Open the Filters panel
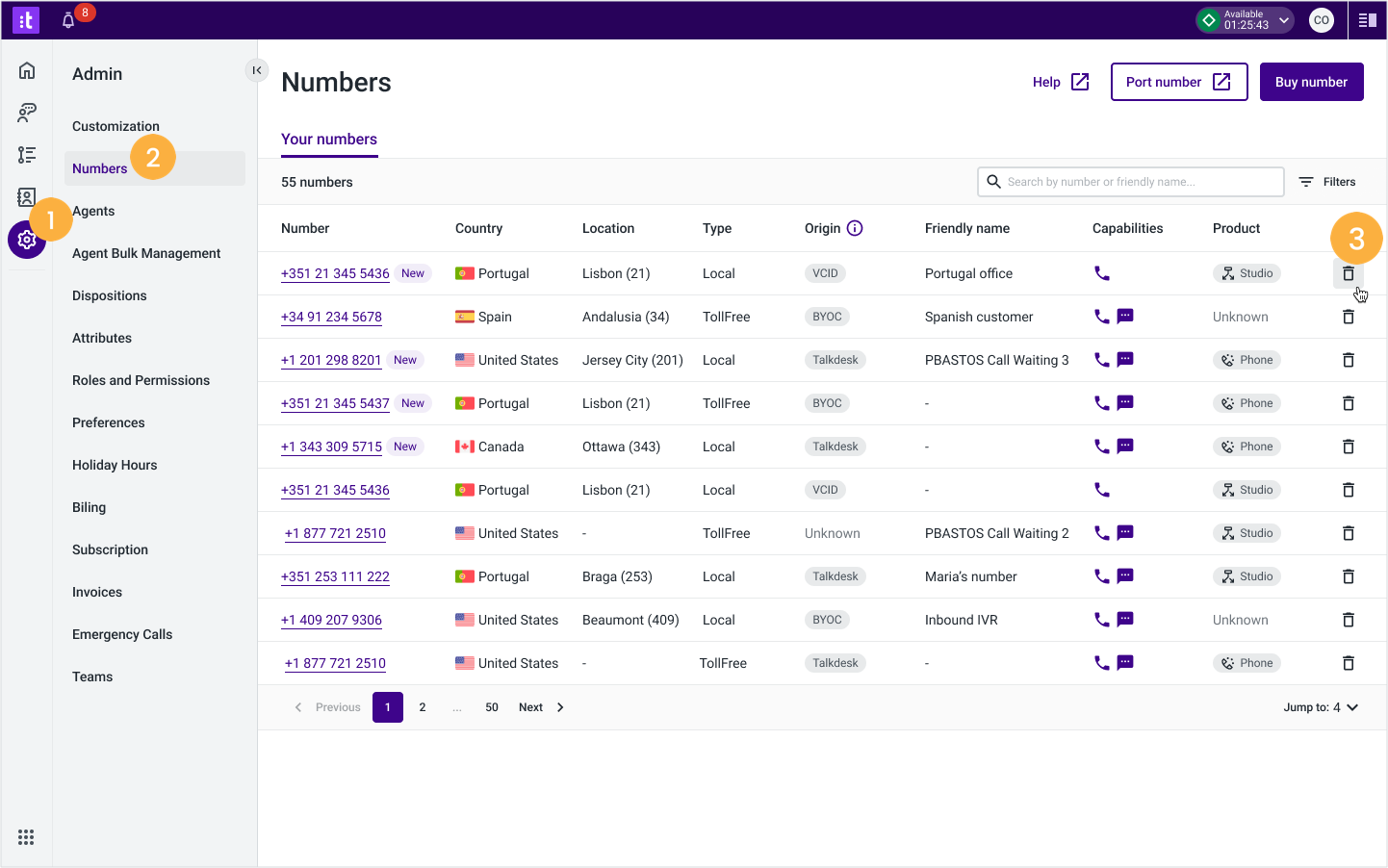The image size is (1388, 868). coord(1327,182)
